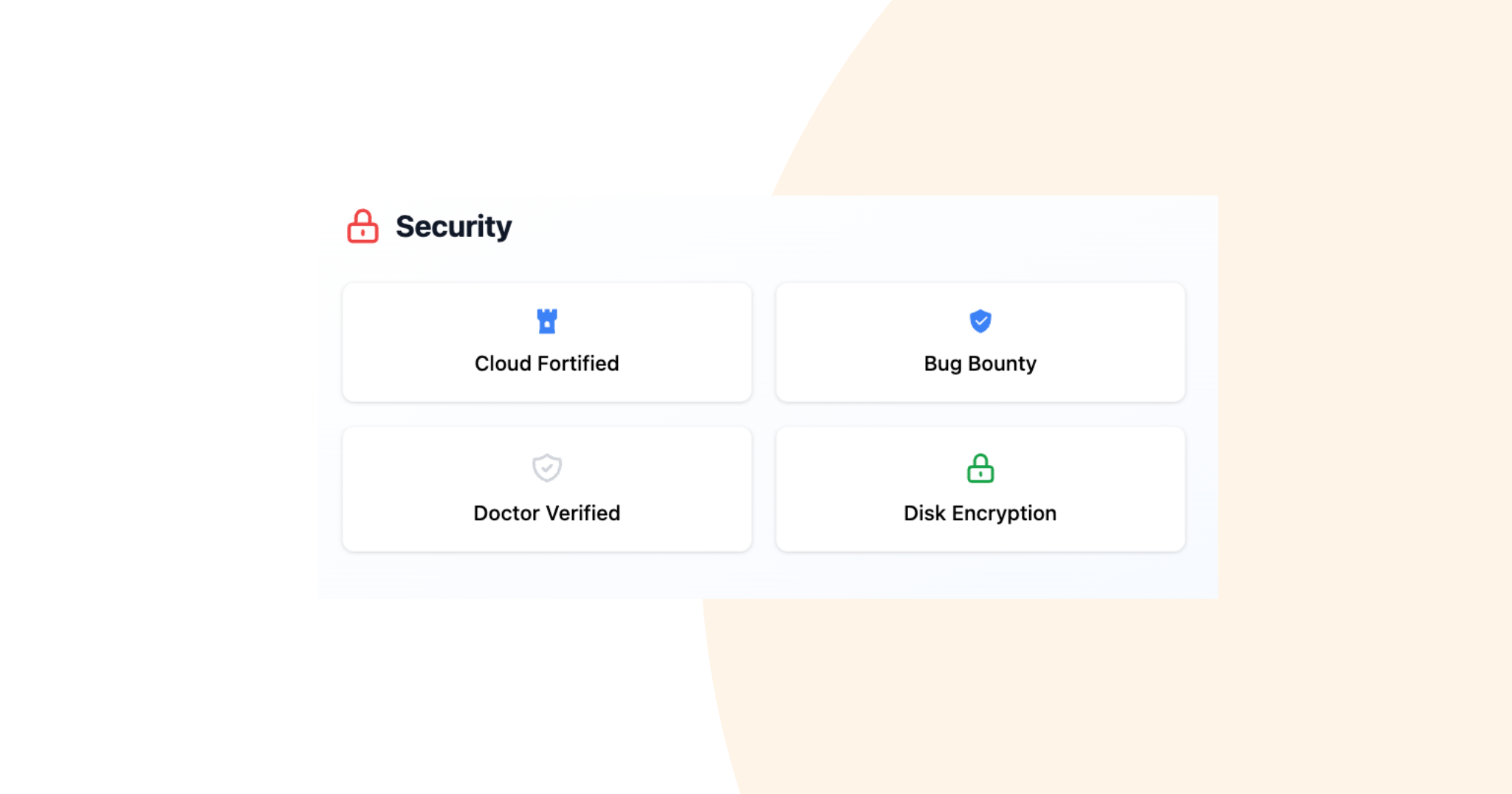Open the Cloud Fortified card
1512x794 pixels.
tap(547, 342)
